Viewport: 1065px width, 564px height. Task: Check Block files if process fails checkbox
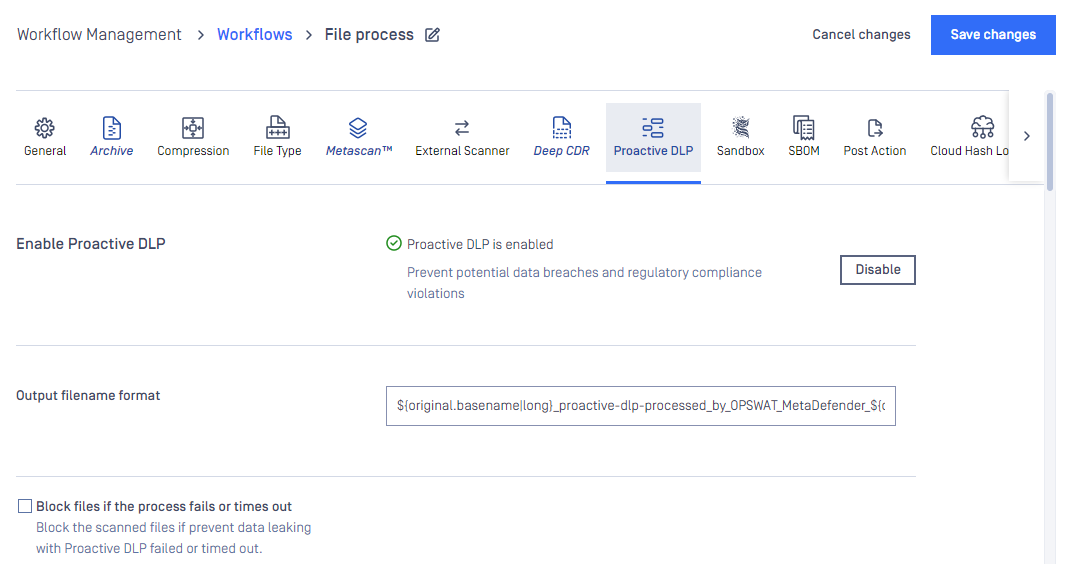tap(25, 506)
